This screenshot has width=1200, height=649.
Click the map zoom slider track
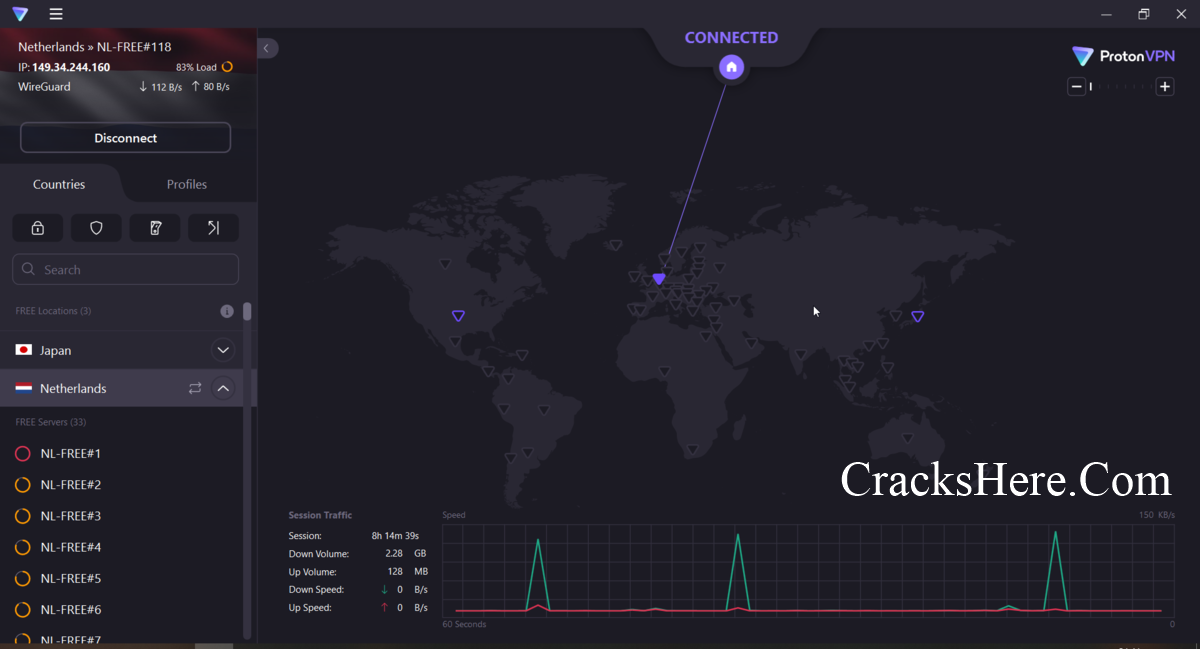(1121, 87)
